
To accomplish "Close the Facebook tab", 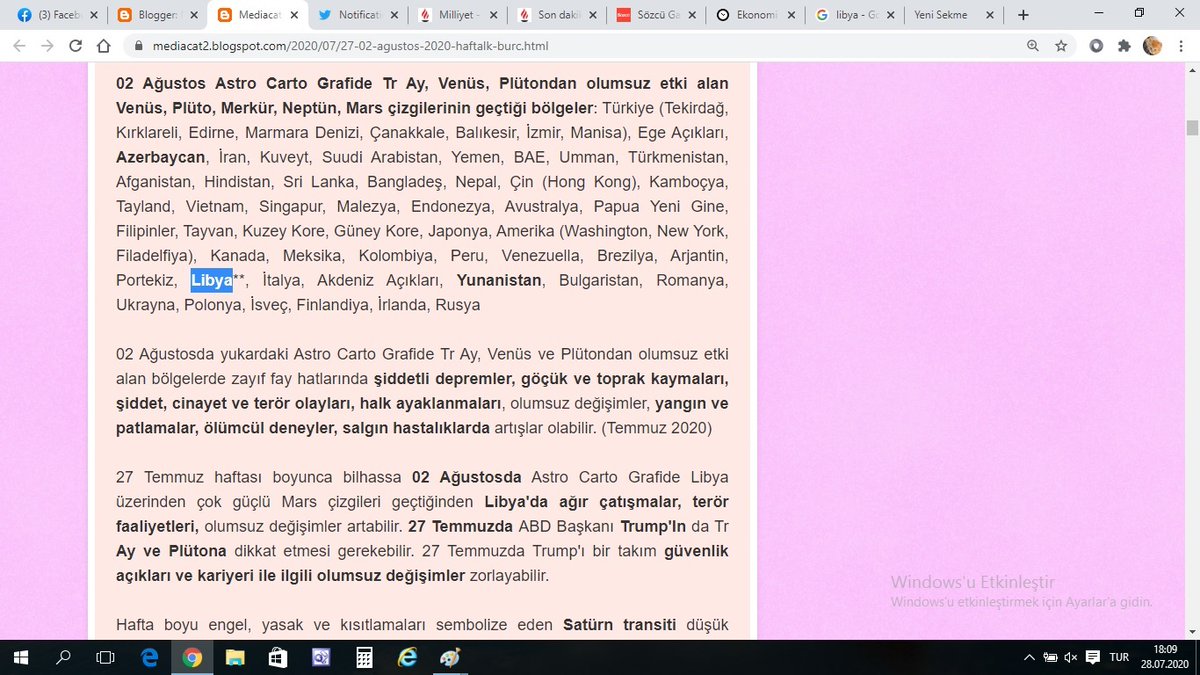I will pos(92,15).
